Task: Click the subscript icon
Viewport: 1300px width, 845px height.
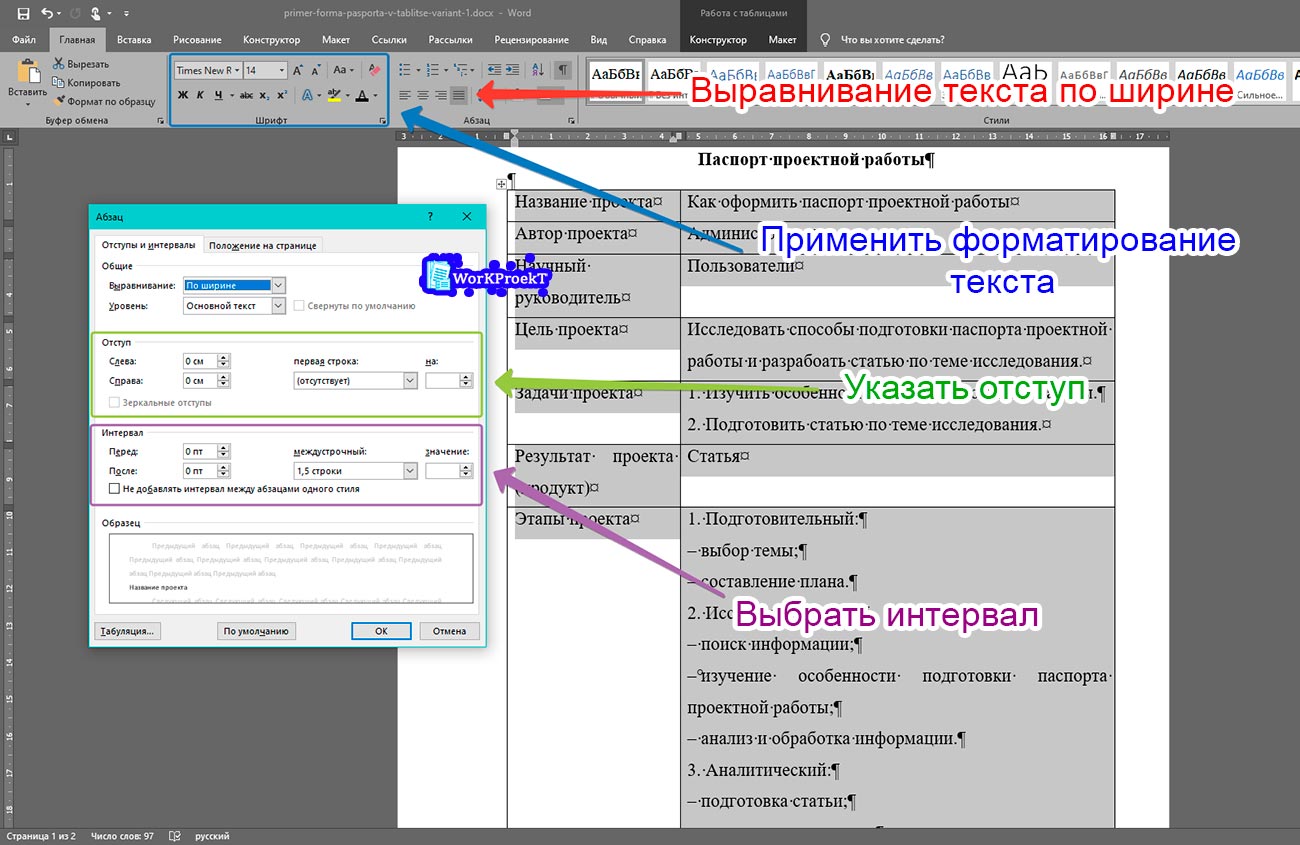Action: (264, 95)
